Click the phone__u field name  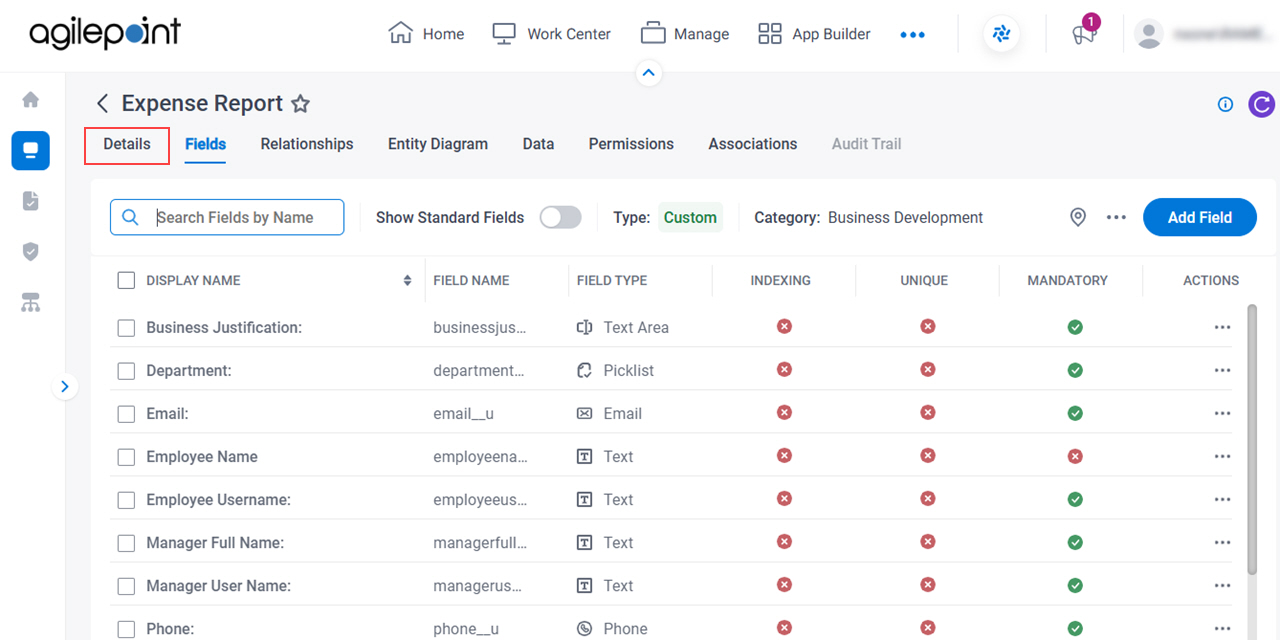click(466, 628)
